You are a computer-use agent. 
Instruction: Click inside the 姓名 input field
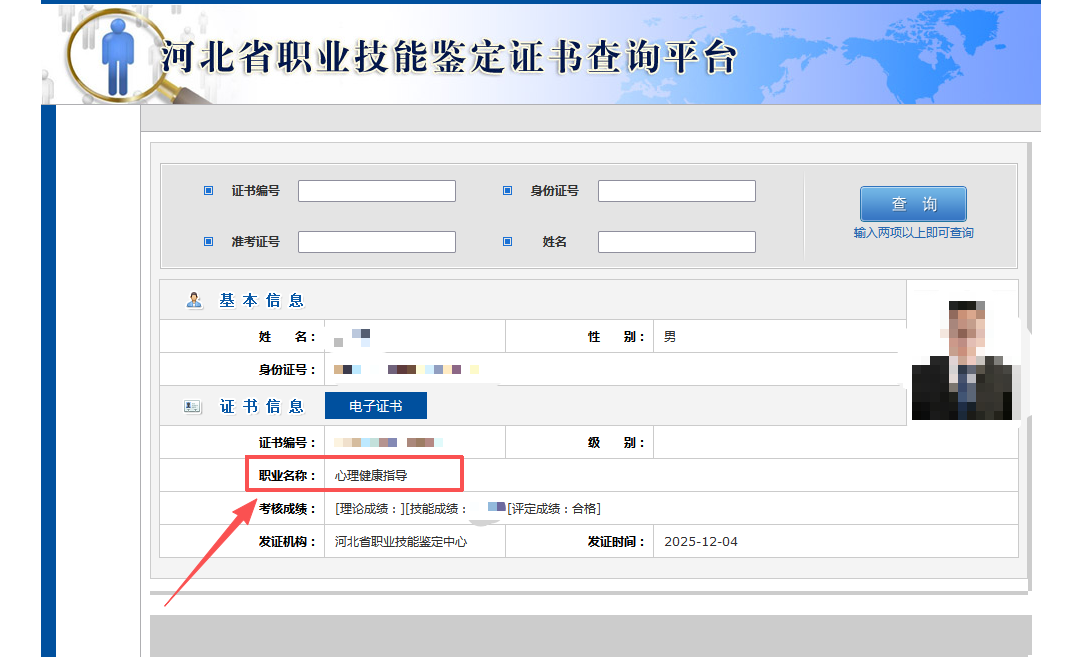coord(676,241)
